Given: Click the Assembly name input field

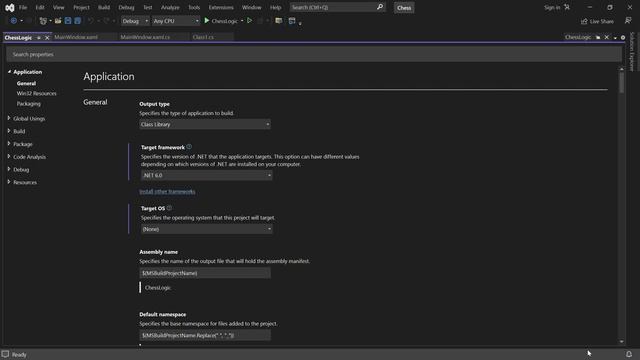Looking at the screenshot, I should tap(205, 273).
